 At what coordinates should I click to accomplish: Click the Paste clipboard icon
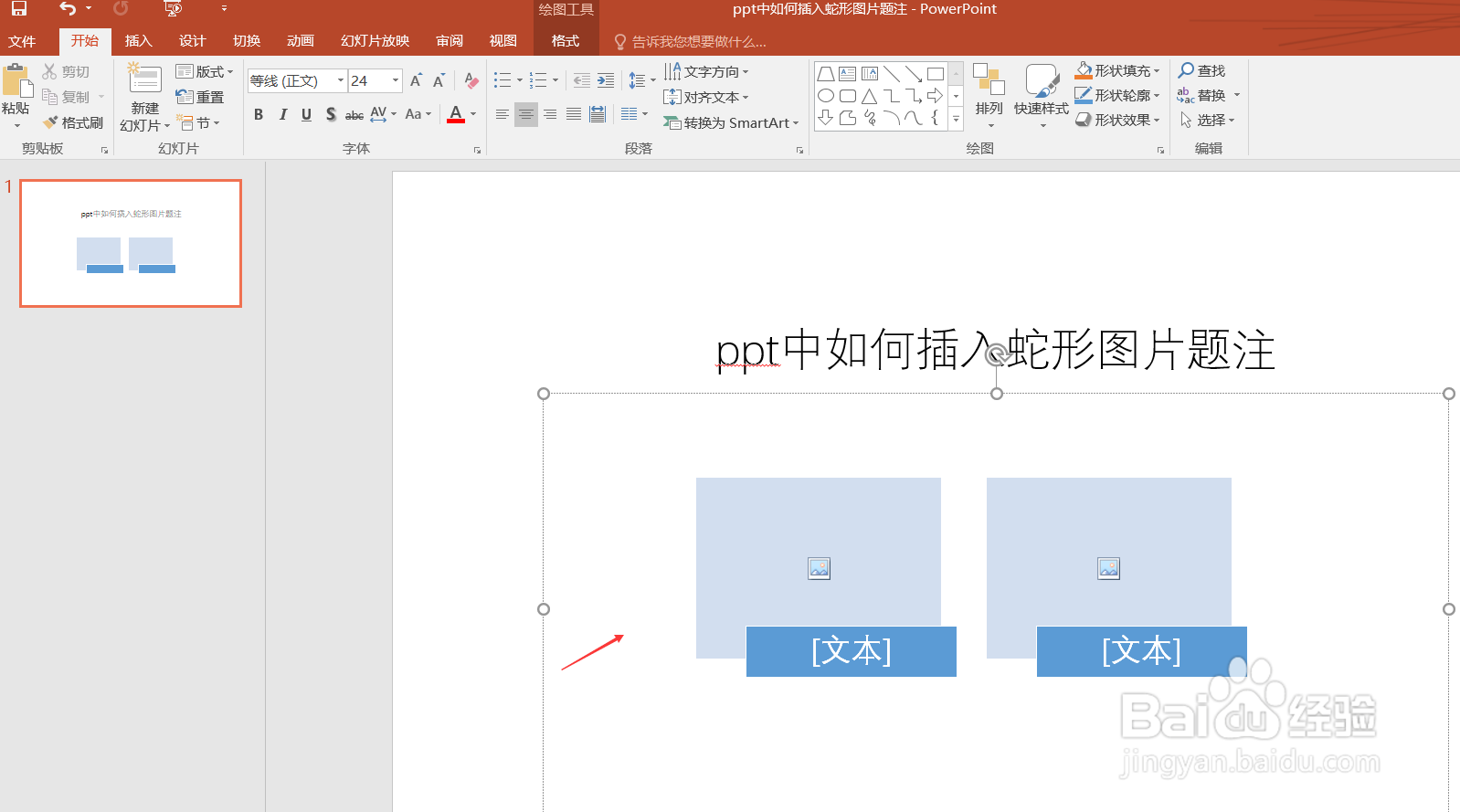16,80
